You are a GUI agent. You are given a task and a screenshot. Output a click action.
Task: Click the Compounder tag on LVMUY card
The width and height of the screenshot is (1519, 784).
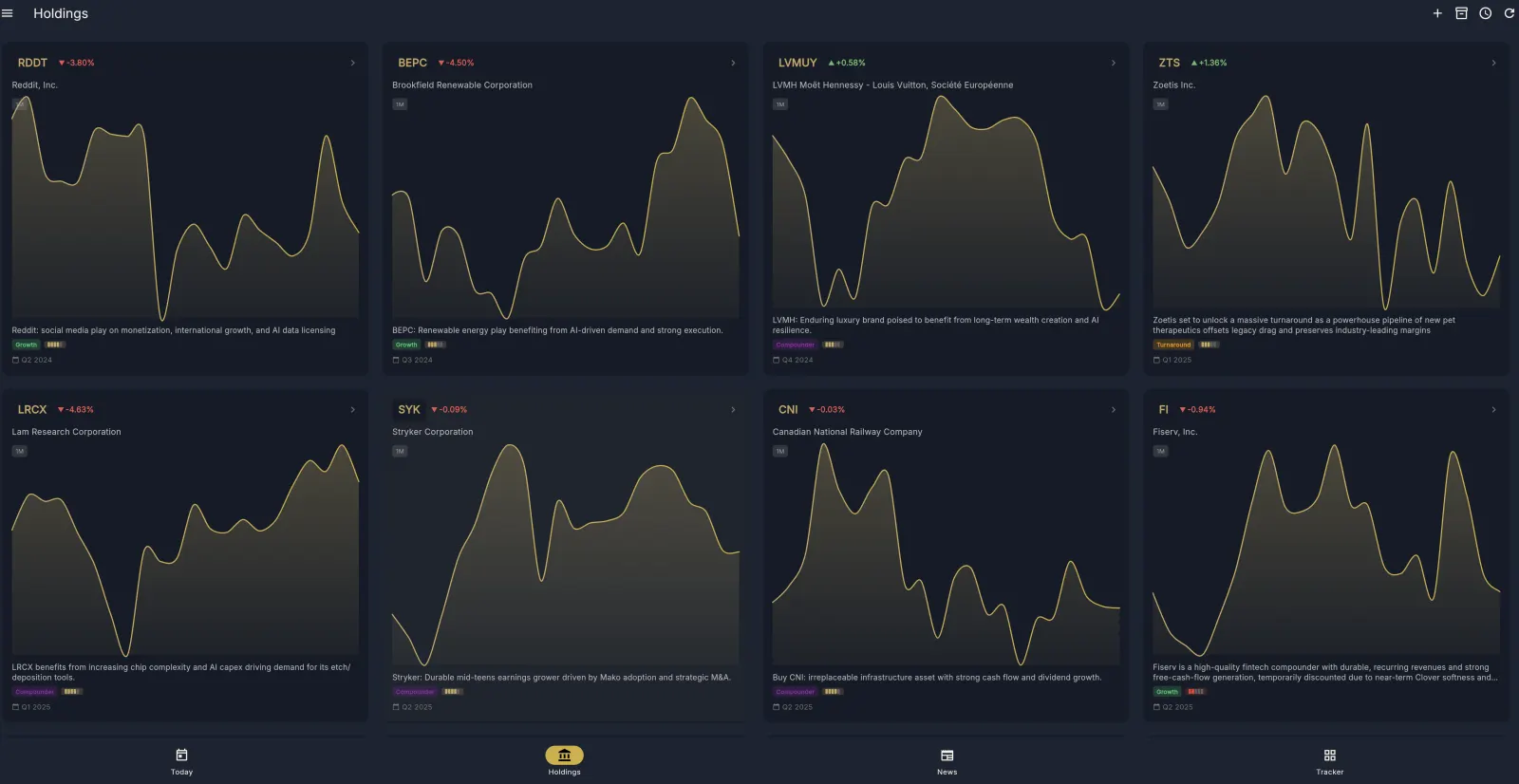point(795,345)
